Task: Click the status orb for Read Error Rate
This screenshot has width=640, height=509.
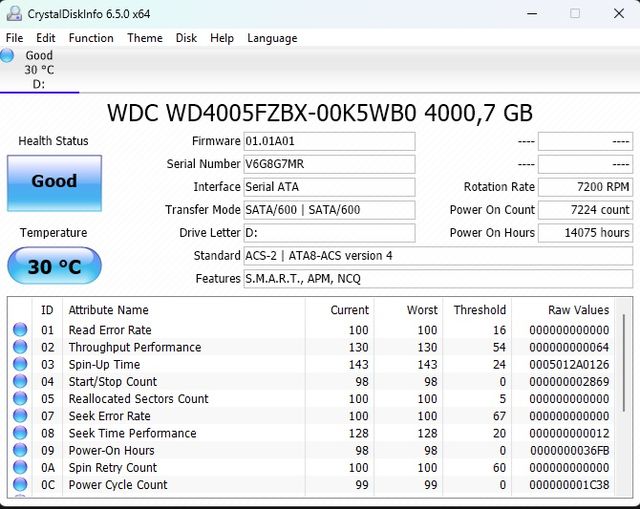Action: tap(20, 329)
